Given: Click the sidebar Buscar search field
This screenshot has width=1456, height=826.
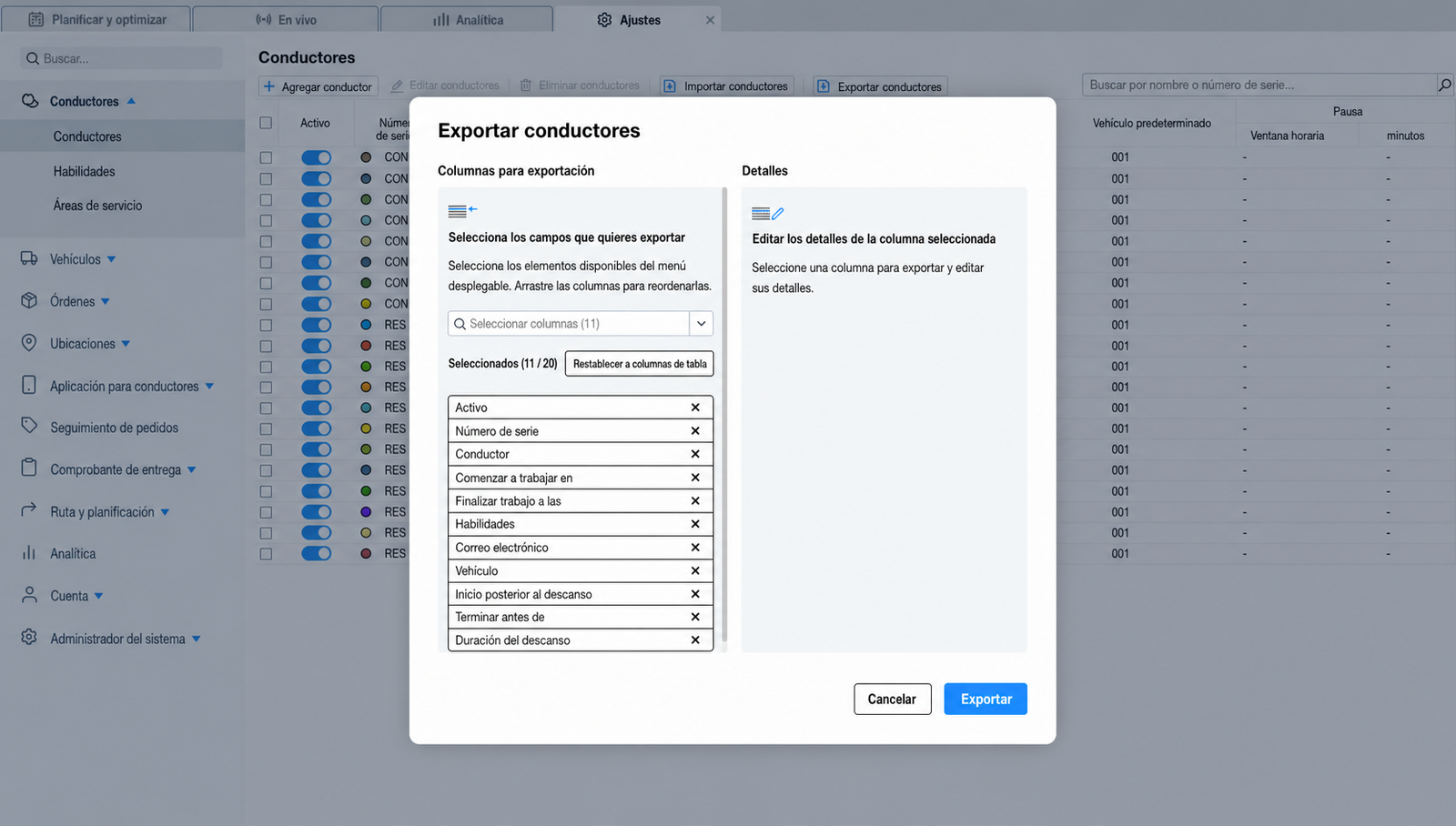Looking at the screenshot, I should tap(121, 58).
